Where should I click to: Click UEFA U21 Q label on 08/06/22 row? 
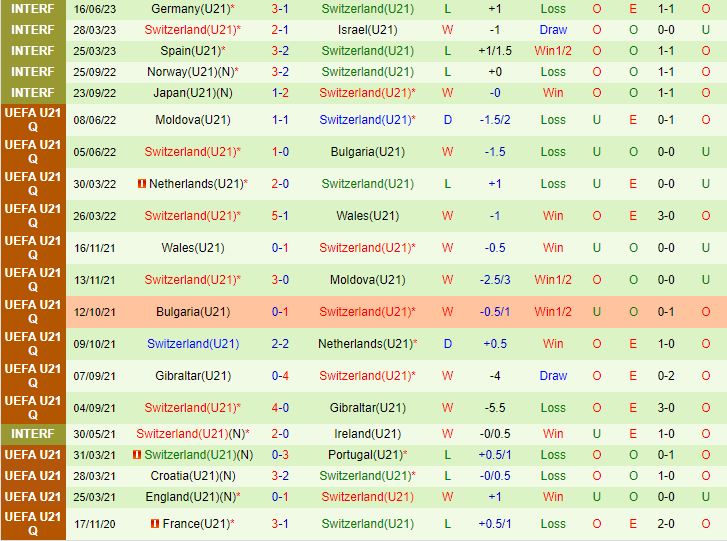pos(33,120)
